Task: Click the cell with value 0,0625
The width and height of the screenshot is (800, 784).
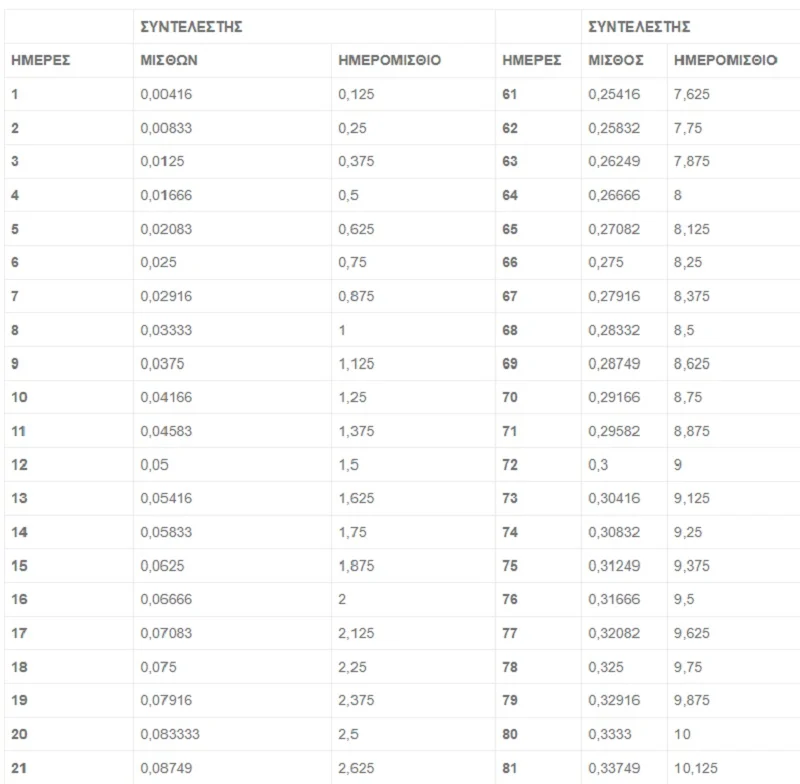Action: (164, 566)
